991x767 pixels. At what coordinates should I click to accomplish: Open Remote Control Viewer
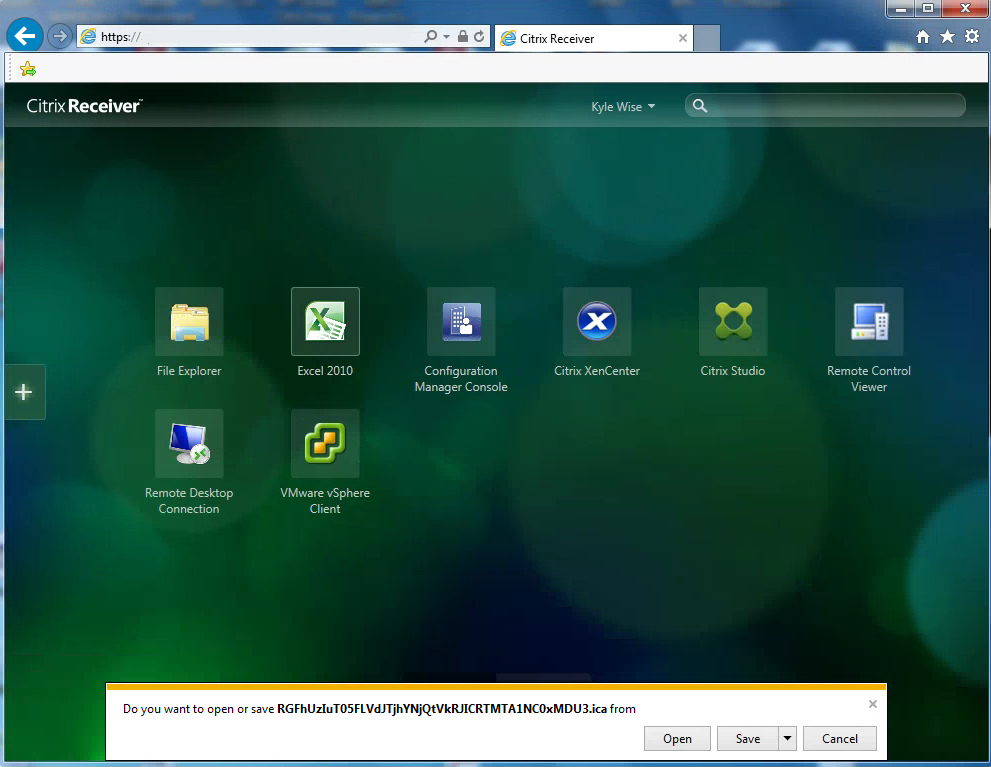(x=868, y=322)
